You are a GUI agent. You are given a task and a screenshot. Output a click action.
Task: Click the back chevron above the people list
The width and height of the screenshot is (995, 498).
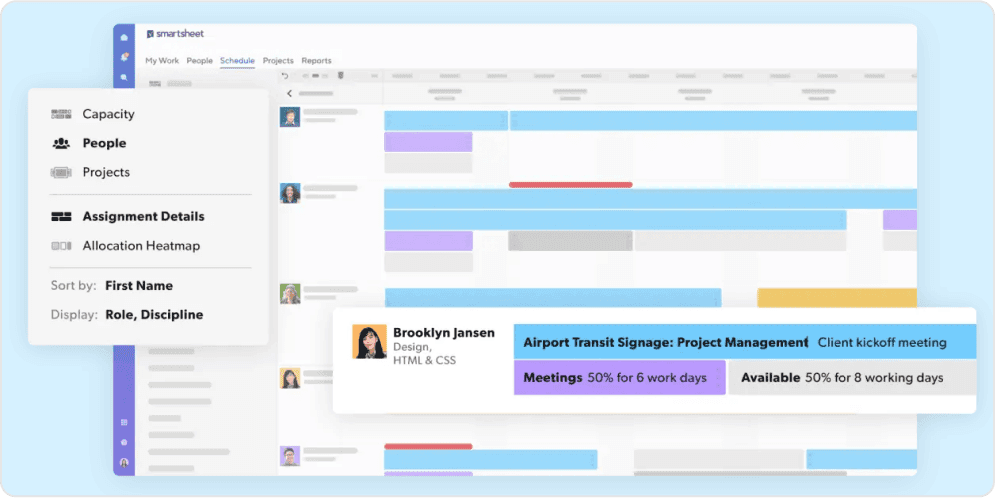click(289, 93)
